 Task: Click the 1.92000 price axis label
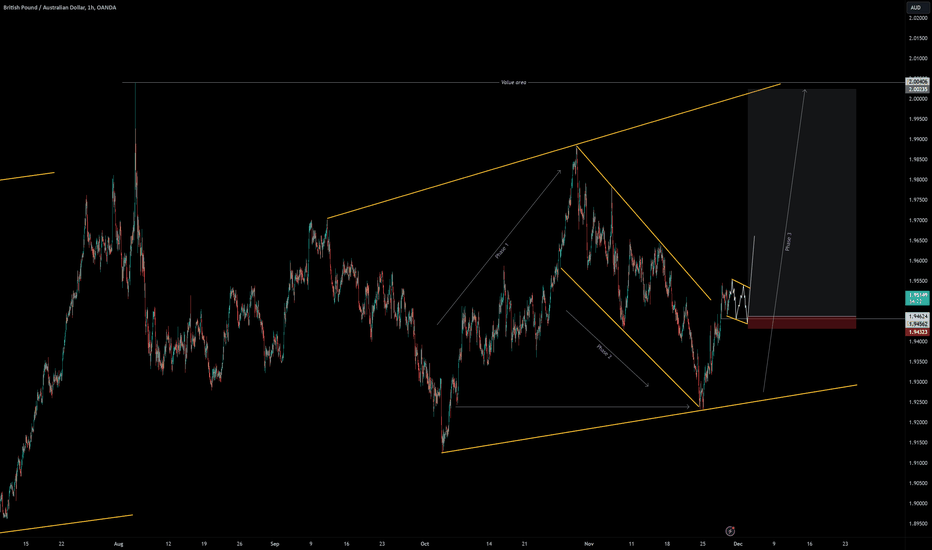[x=918, y=422]
